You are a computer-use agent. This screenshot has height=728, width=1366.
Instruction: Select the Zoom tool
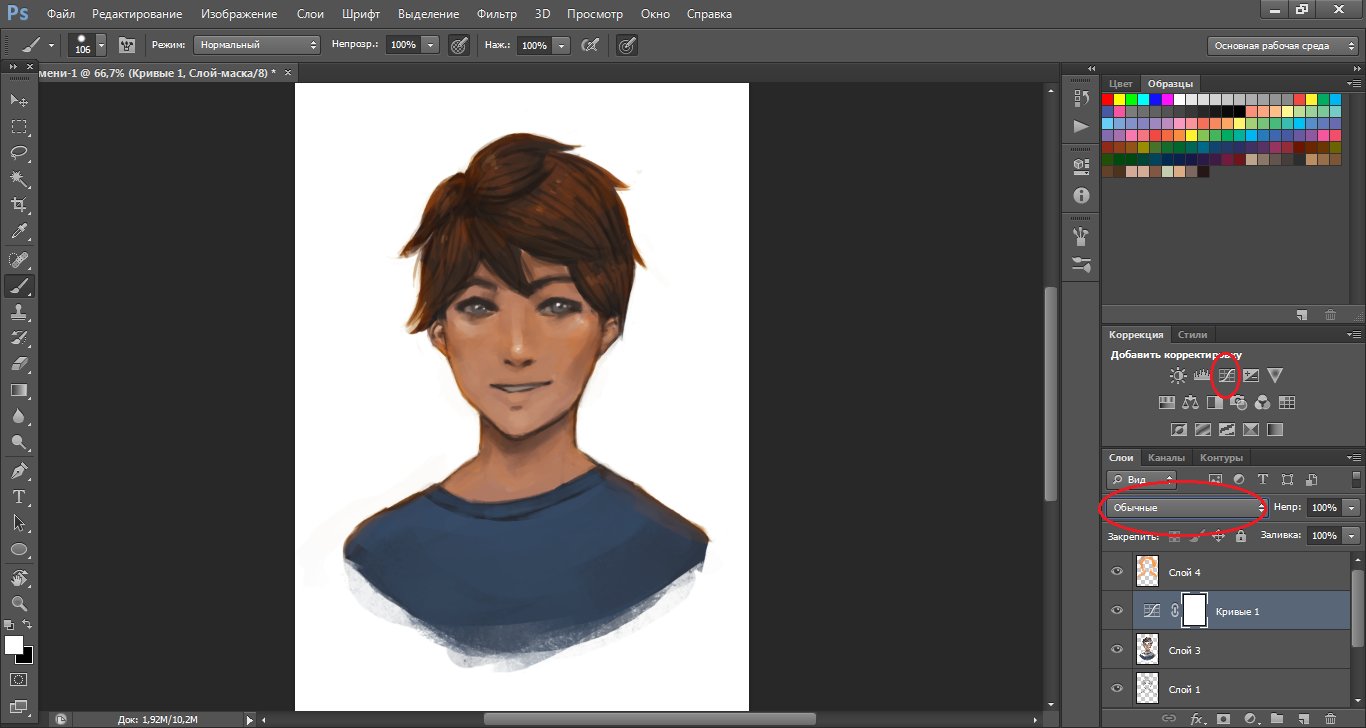pos(19,603)
